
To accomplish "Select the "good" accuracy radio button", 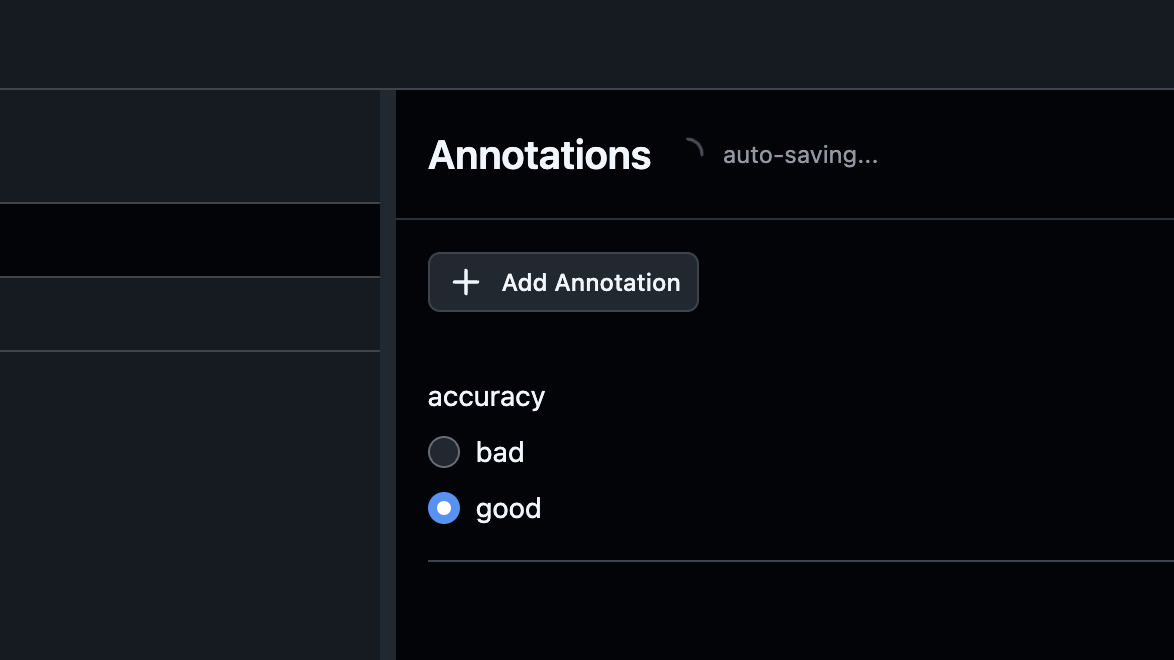I will (444, 508).
